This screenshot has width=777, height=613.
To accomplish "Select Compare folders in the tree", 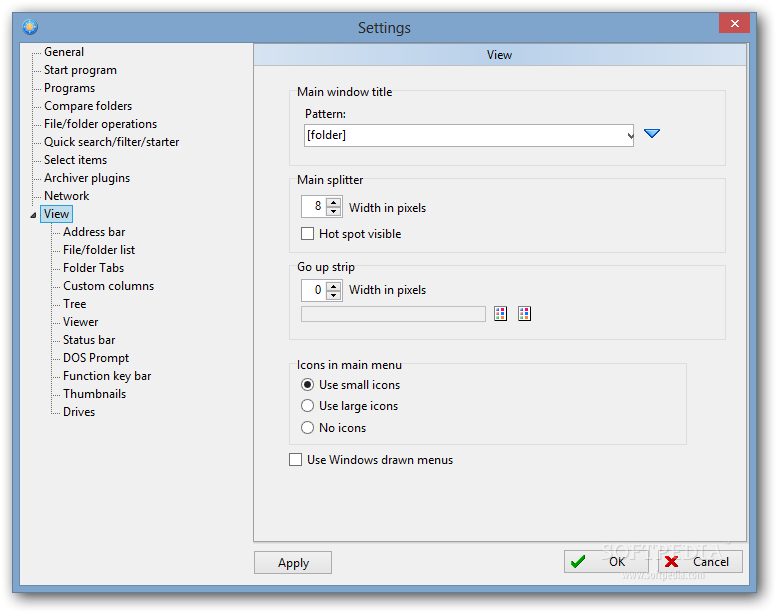I will pos(88,106).
